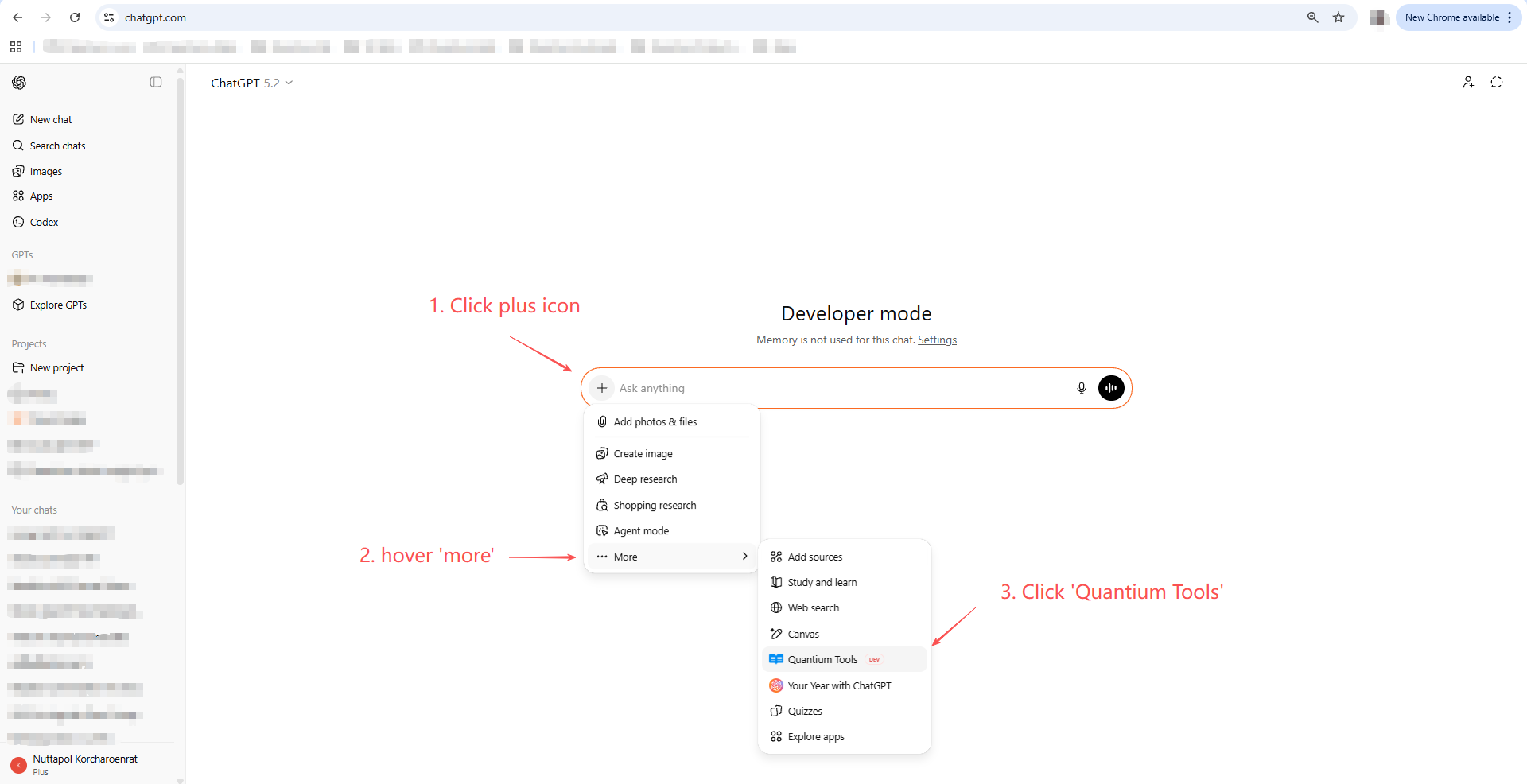The image size is (1527, 784).
Task: Open Canvas from the submenu
Action: tap(845, 634)
